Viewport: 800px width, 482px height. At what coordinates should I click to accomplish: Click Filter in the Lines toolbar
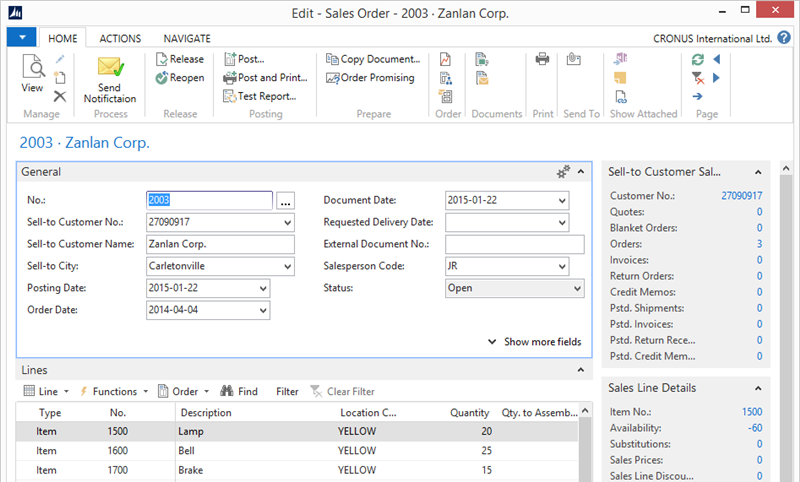click(x=287, y=391)
